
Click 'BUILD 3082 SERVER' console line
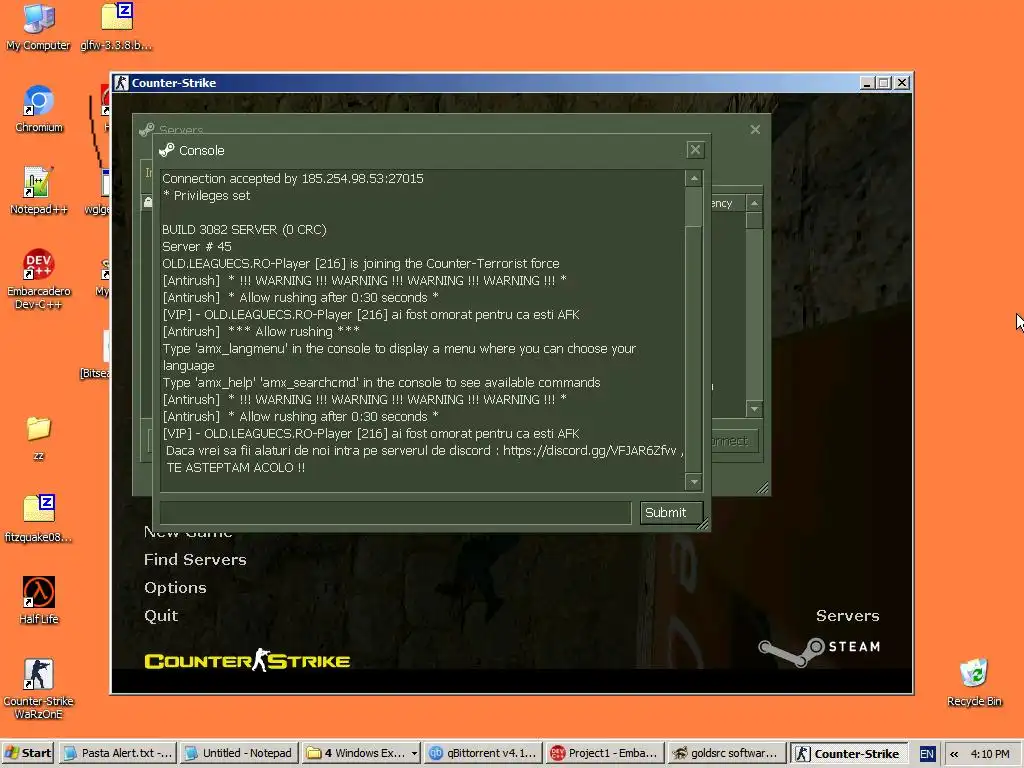tap(244, 229)
